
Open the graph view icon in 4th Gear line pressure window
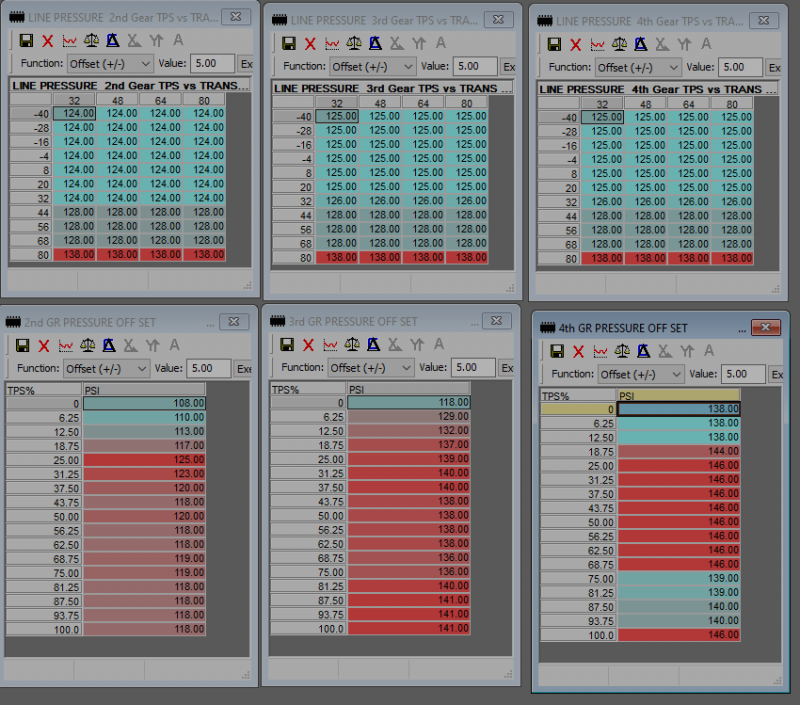(x=598, y=44)
